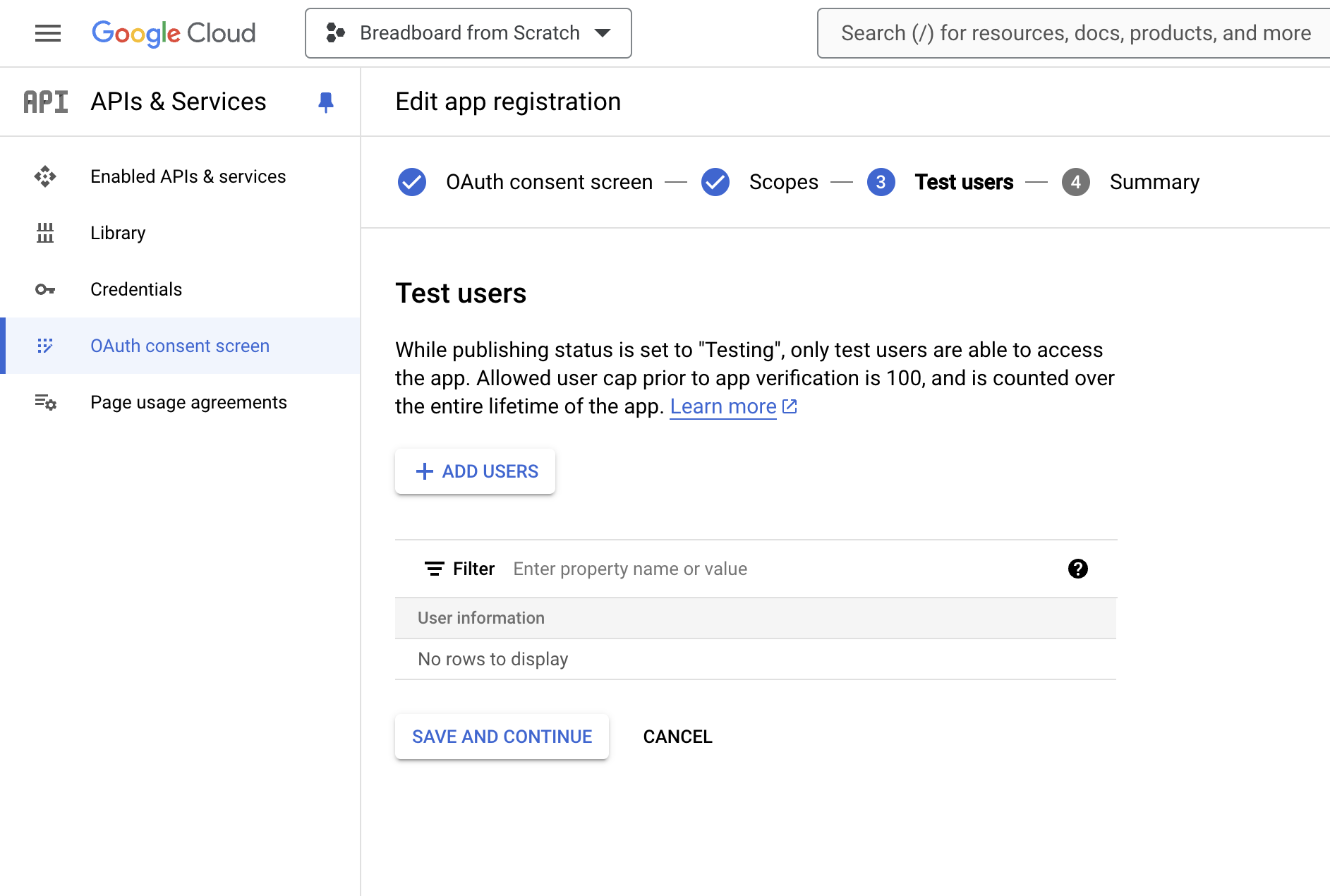This screenshot has height=896, width=1330.
Task: Click the step 4 circle icon
Action: pos(1076,182)
